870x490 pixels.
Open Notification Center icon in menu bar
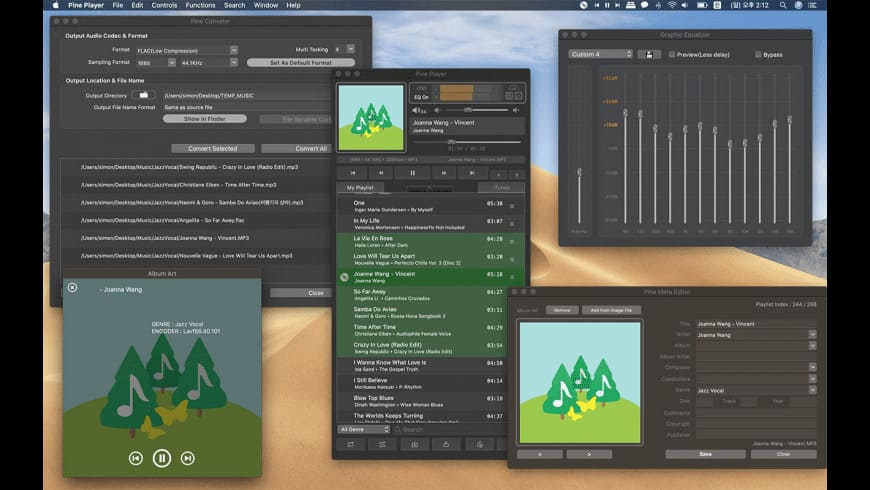point(812,5)
